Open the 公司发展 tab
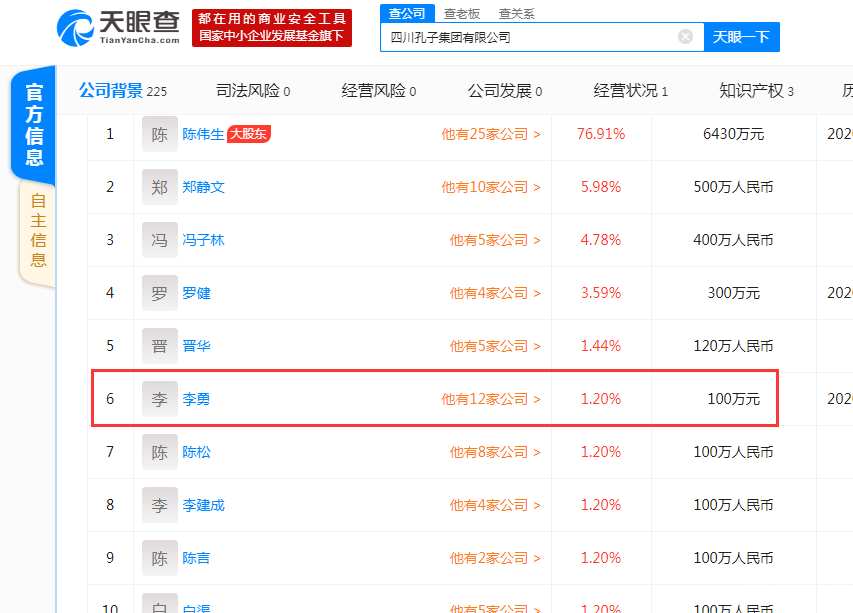The image size is (853, 613). pos(505,90)
